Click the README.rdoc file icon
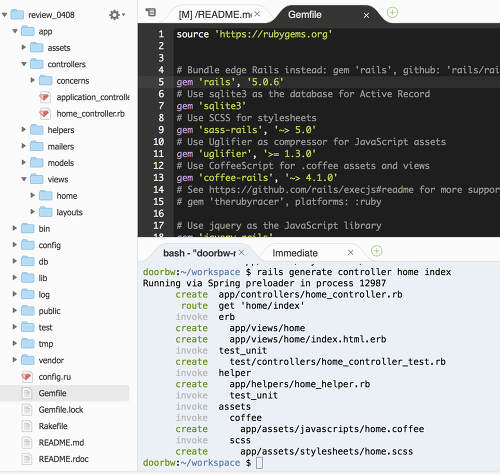Viewport: 500px width, 474px height. 27,459
